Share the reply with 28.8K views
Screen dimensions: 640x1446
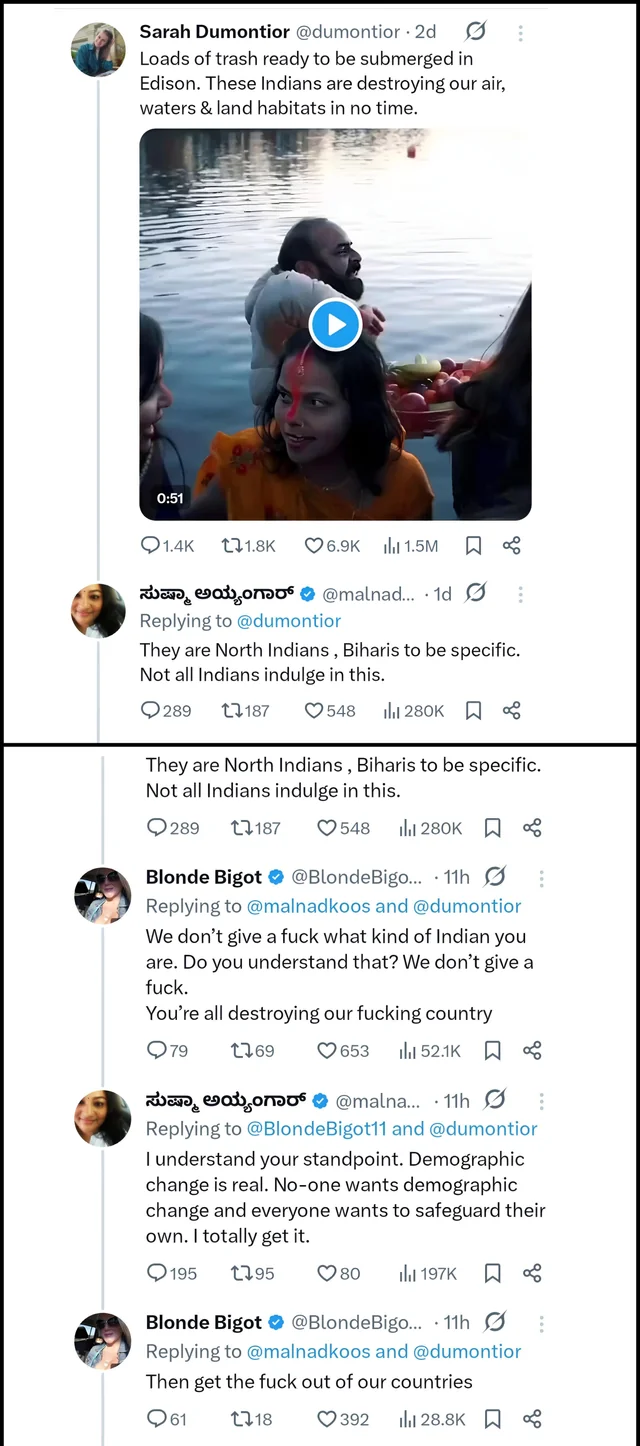(x=532, y=1419)
